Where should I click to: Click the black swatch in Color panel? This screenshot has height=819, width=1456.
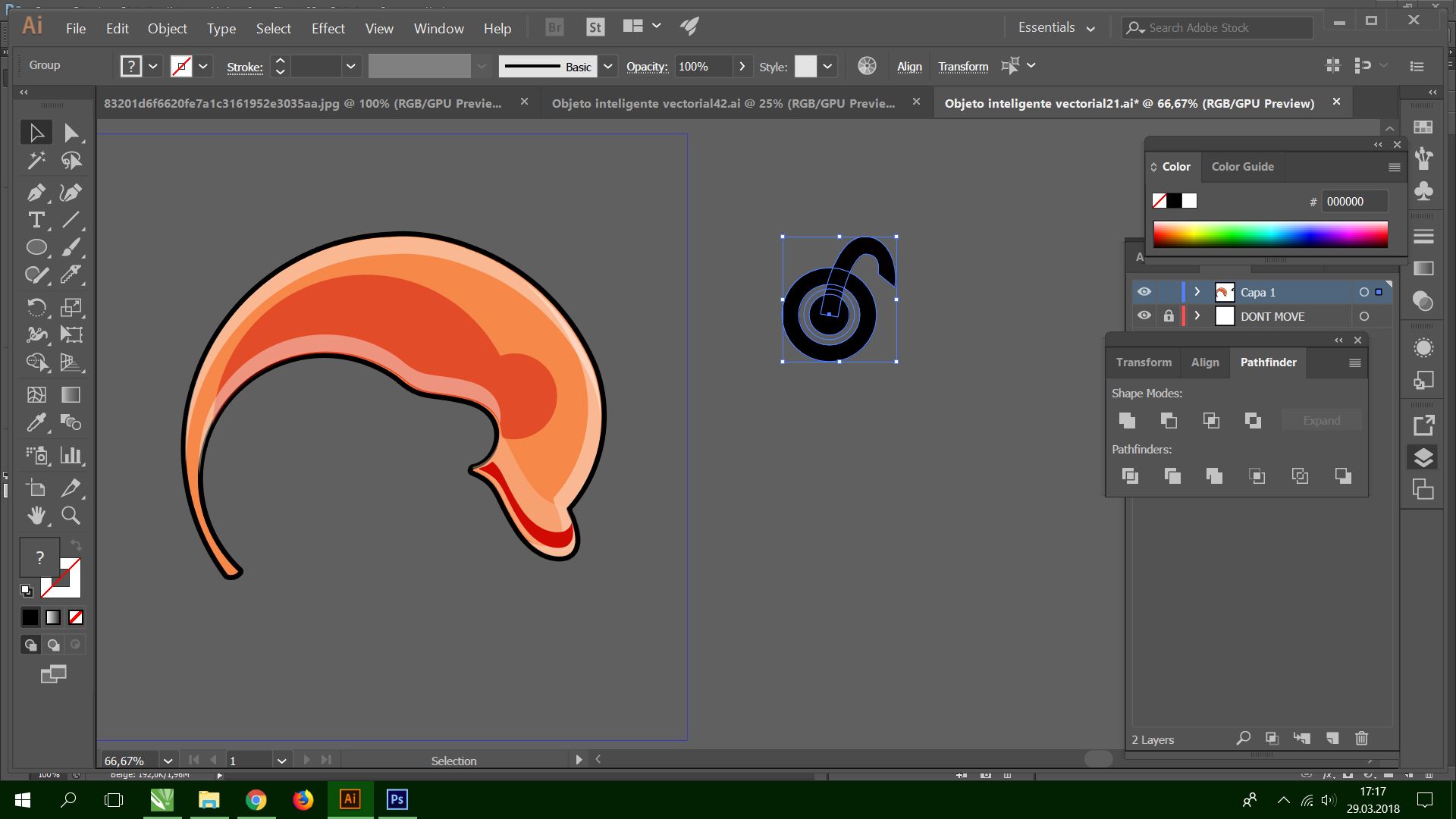pos(1174,200)
